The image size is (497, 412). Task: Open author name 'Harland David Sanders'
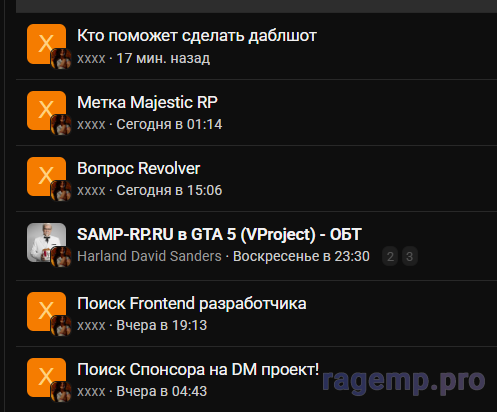point(149,256)
